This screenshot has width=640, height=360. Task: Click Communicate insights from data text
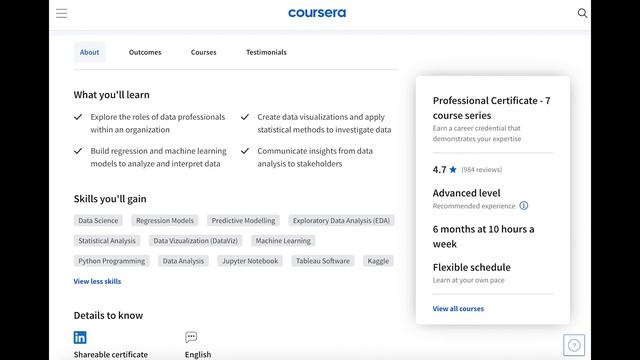315,157
